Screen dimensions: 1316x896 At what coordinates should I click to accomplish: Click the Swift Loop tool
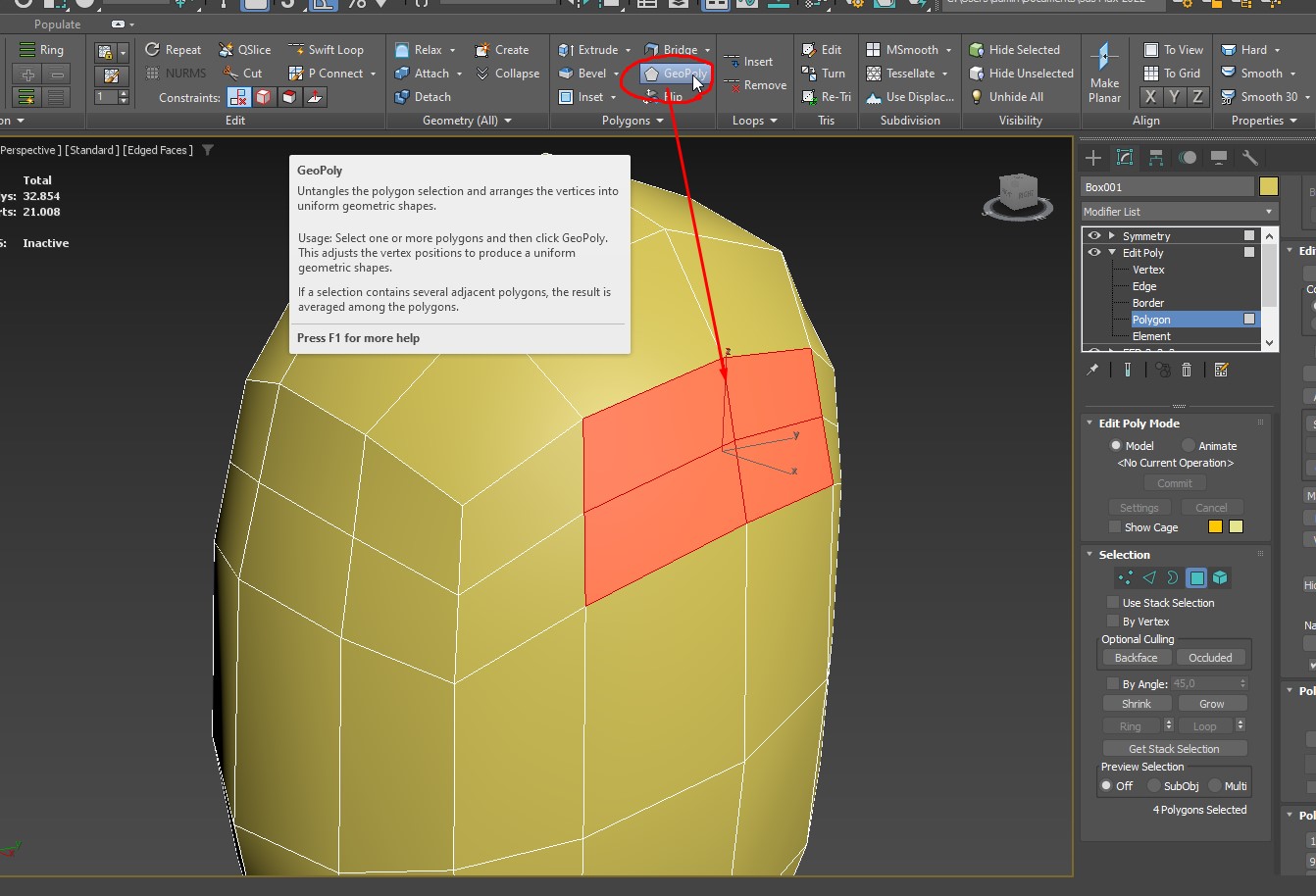pos(326,50)
